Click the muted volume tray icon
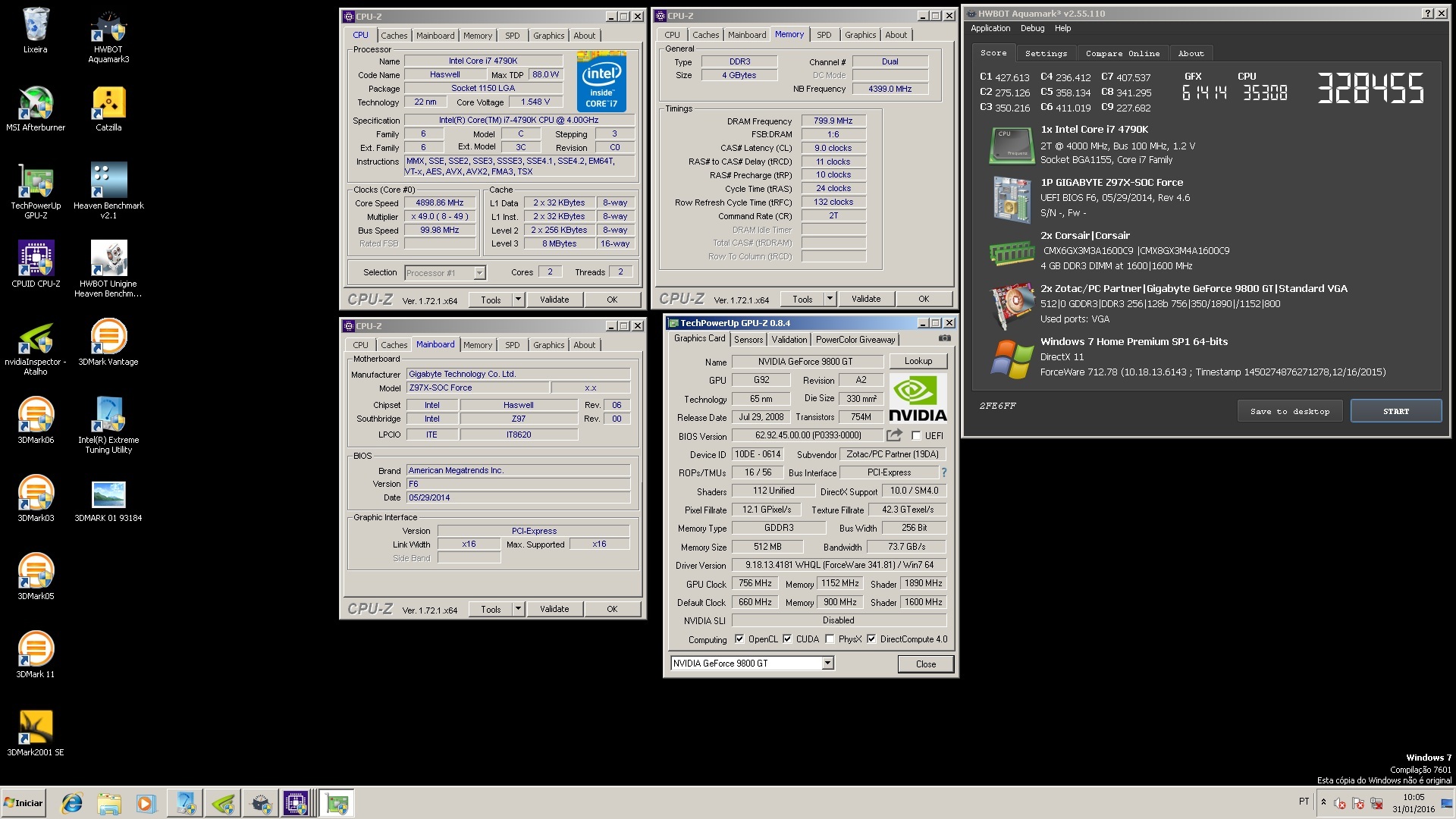Image resolution: width=1456 pixels, height=819 pixels. click(1339, 803)
